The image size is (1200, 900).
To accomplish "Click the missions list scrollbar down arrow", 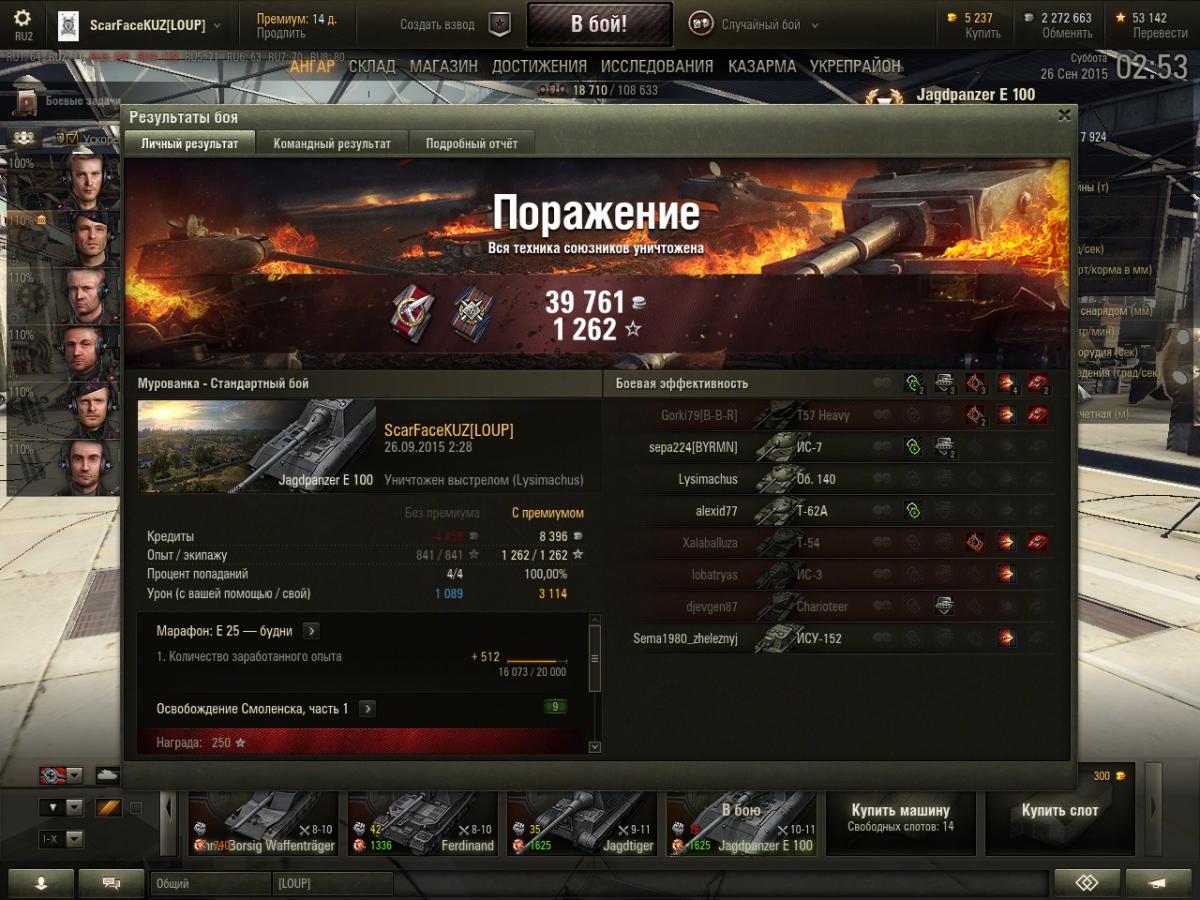I will pos(595,746).
